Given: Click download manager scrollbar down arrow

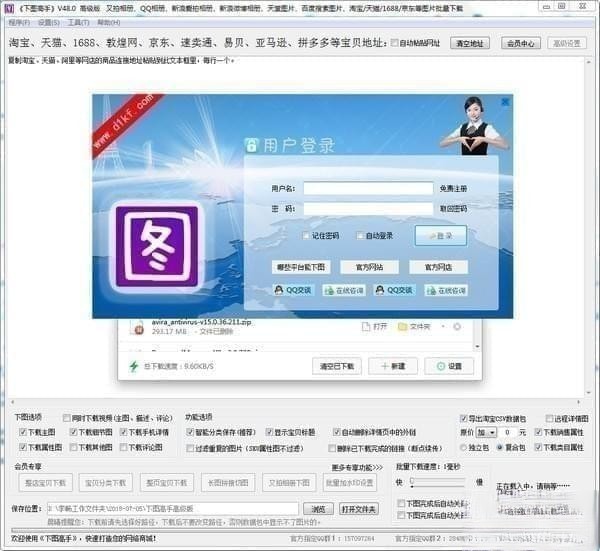Looking at the screenshot, I should (x=477, y=346).
